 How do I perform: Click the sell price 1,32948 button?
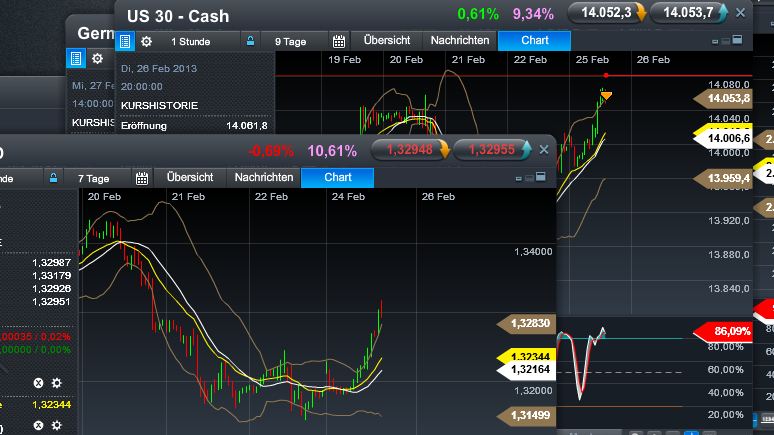411,150
